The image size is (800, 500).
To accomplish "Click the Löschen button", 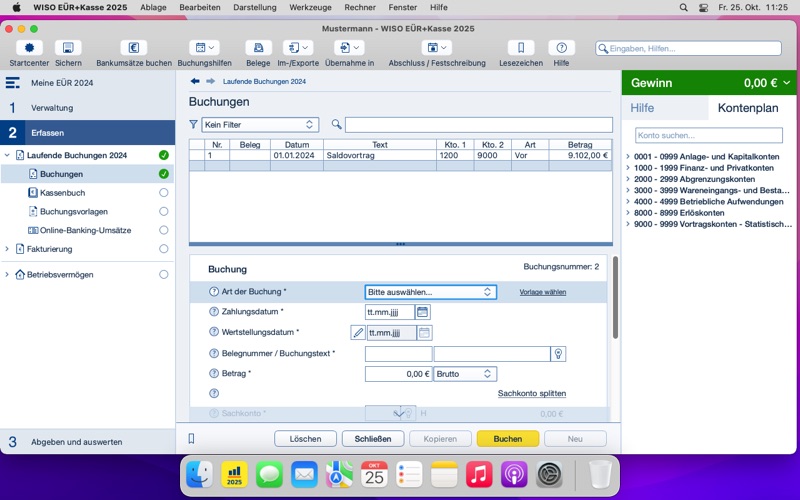I will coord(305,439).
